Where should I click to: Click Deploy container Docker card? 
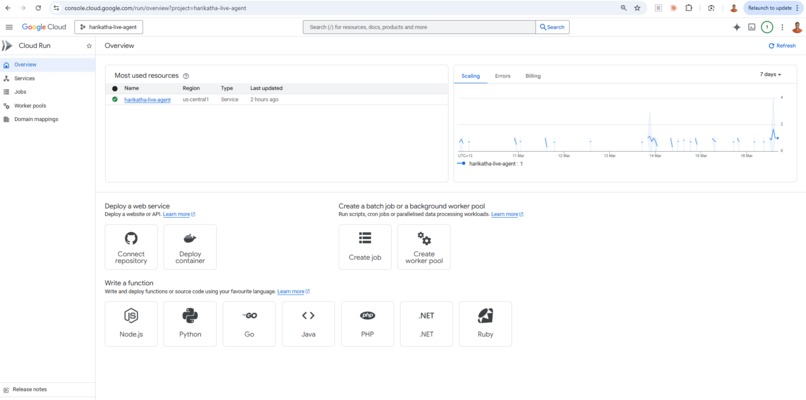pos(190,247)
